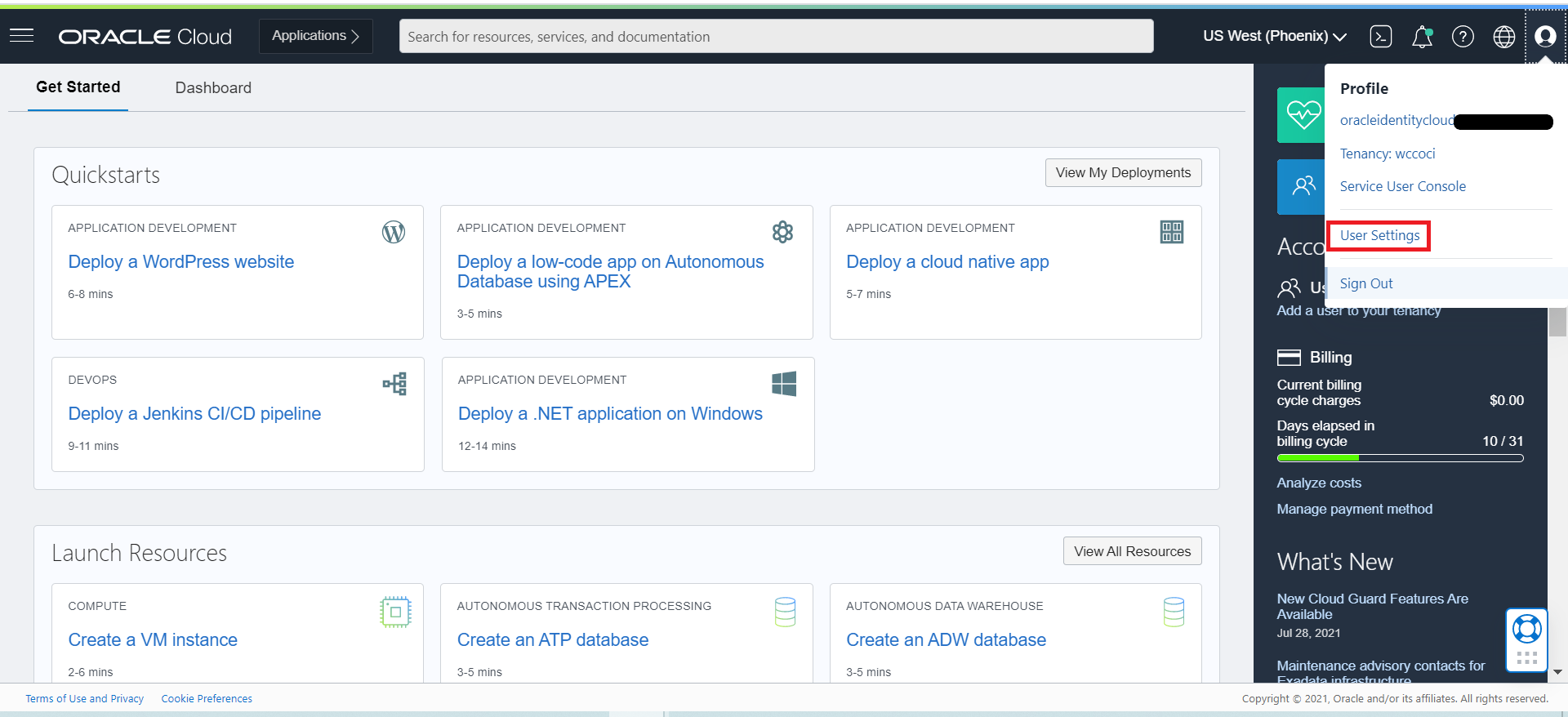Open Deploy a Jenkins CI/CD pipeline

click(x=194, y=414)
